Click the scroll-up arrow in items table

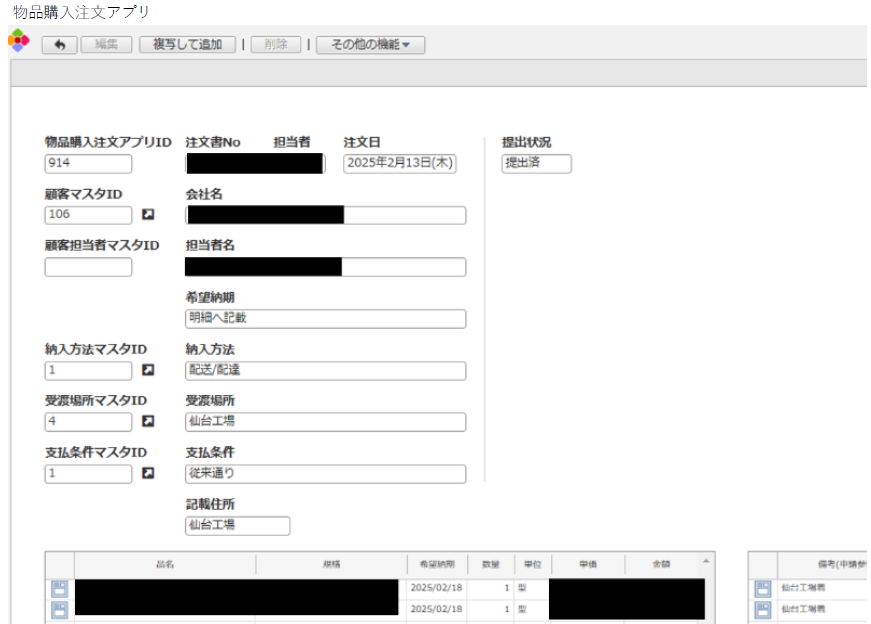click(x=707, y=561)
